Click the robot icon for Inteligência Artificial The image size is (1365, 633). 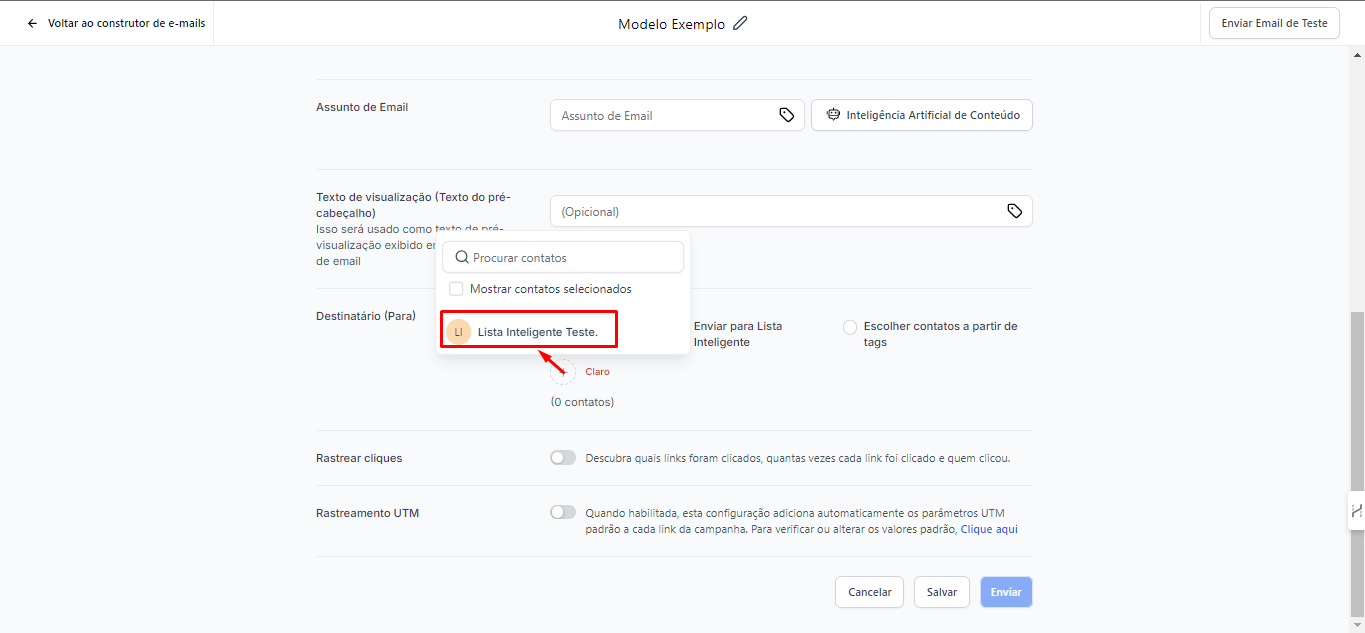832,115
